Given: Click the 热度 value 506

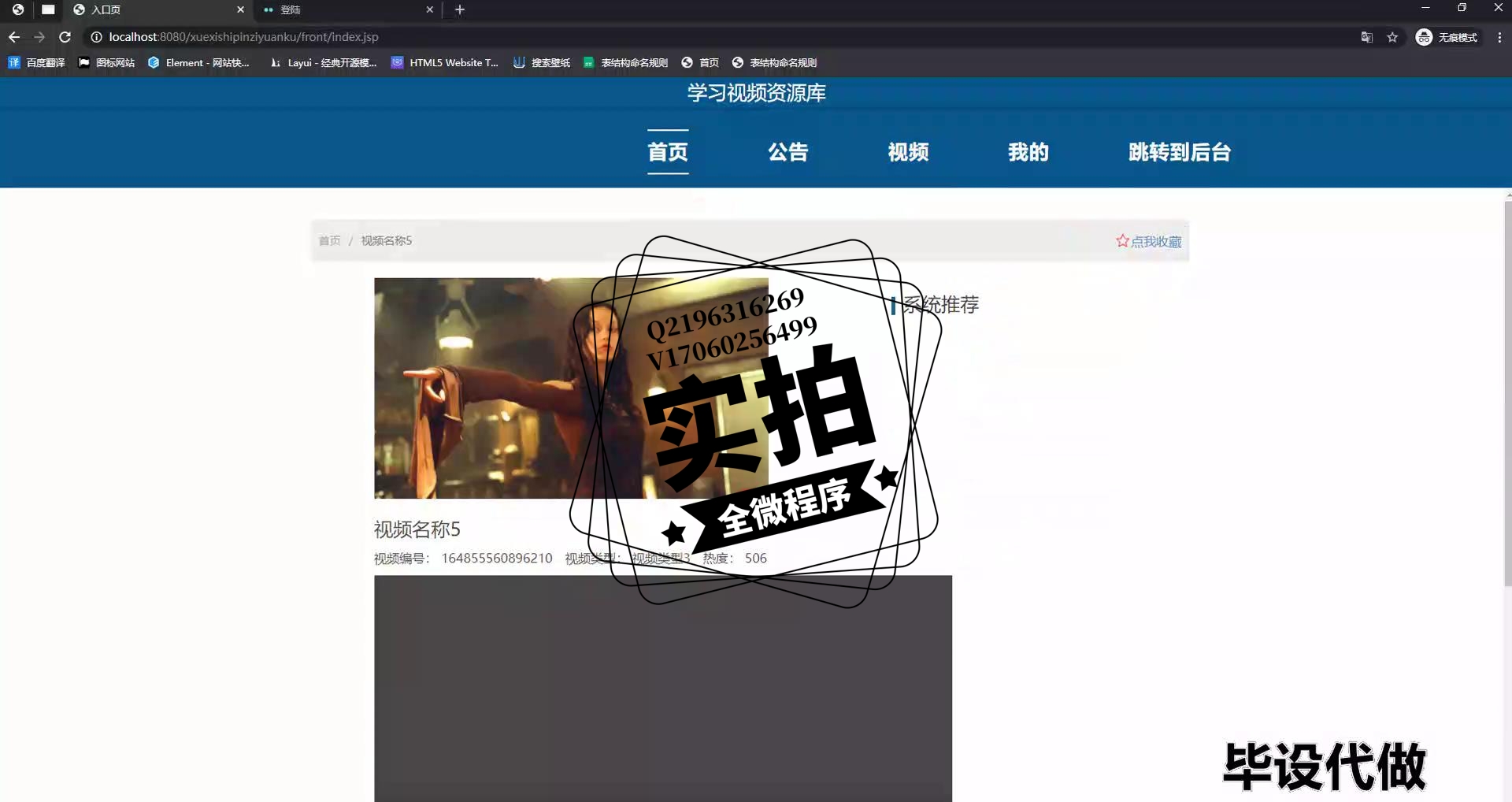Looking at the screenshot, I should pos(755,558).
